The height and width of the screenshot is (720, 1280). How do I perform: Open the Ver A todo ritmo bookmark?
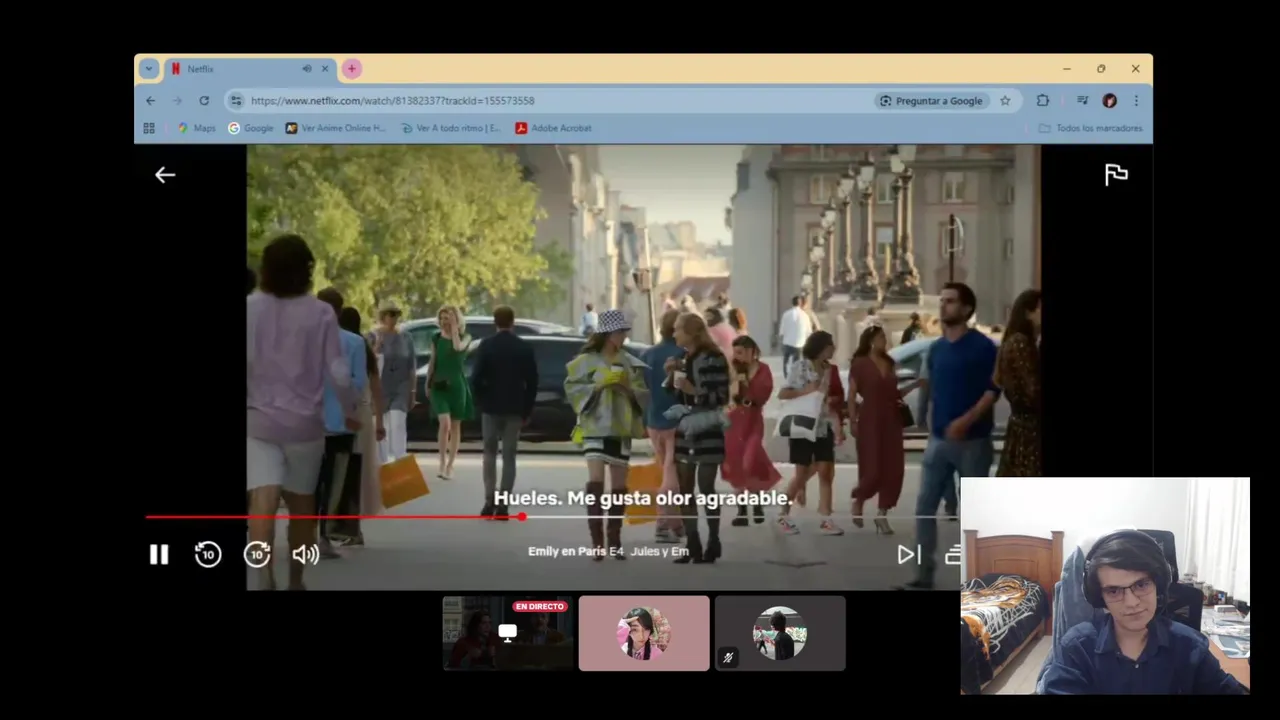[450, 128]
